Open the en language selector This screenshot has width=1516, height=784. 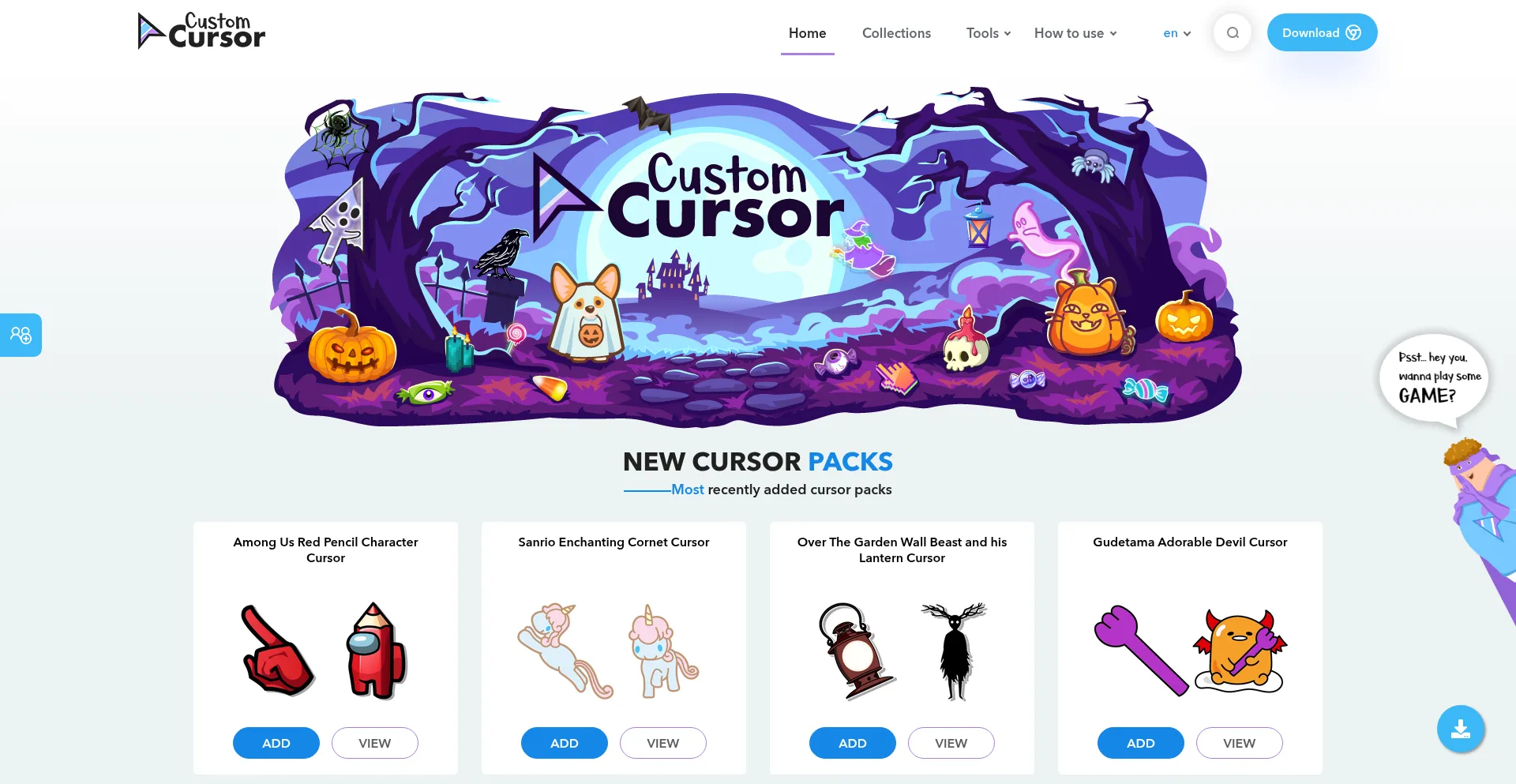[1176, 33]
